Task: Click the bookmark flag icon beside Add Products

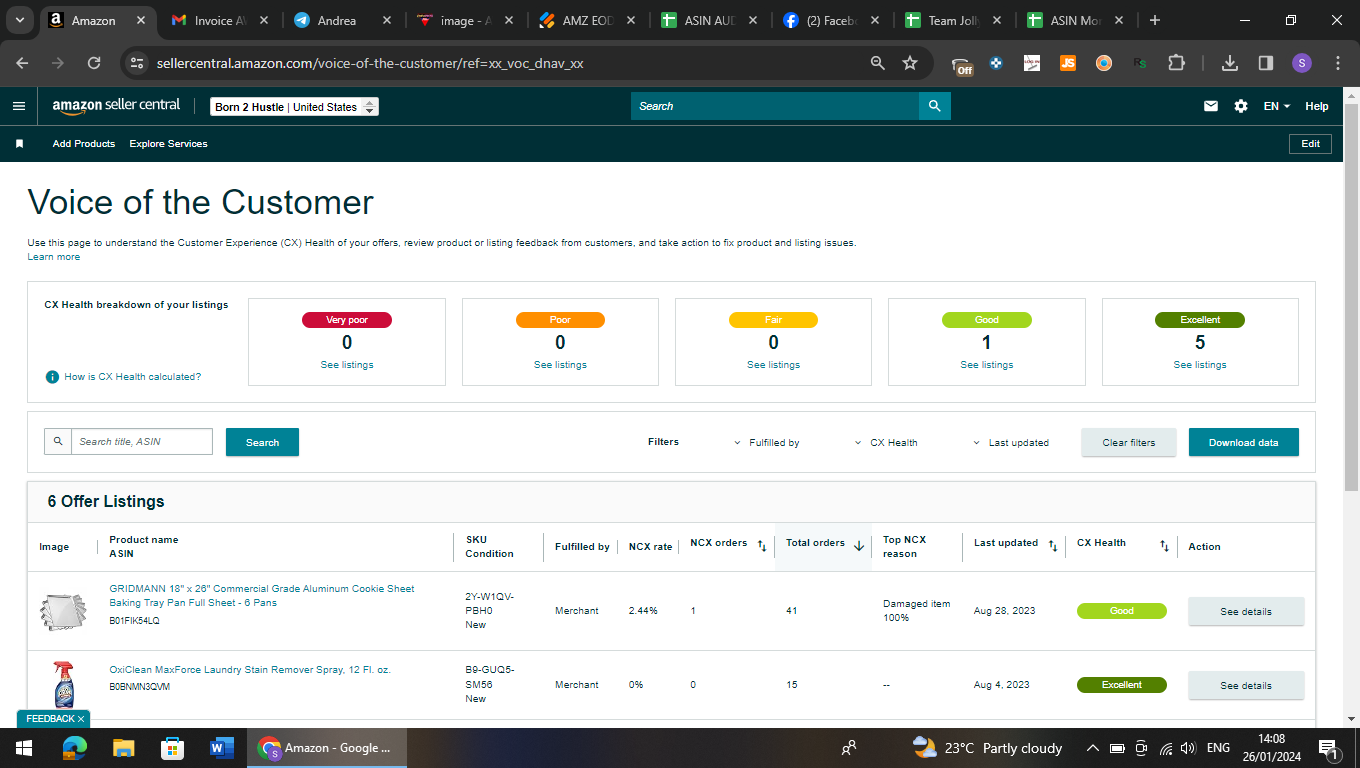Action: pos(19,144)
